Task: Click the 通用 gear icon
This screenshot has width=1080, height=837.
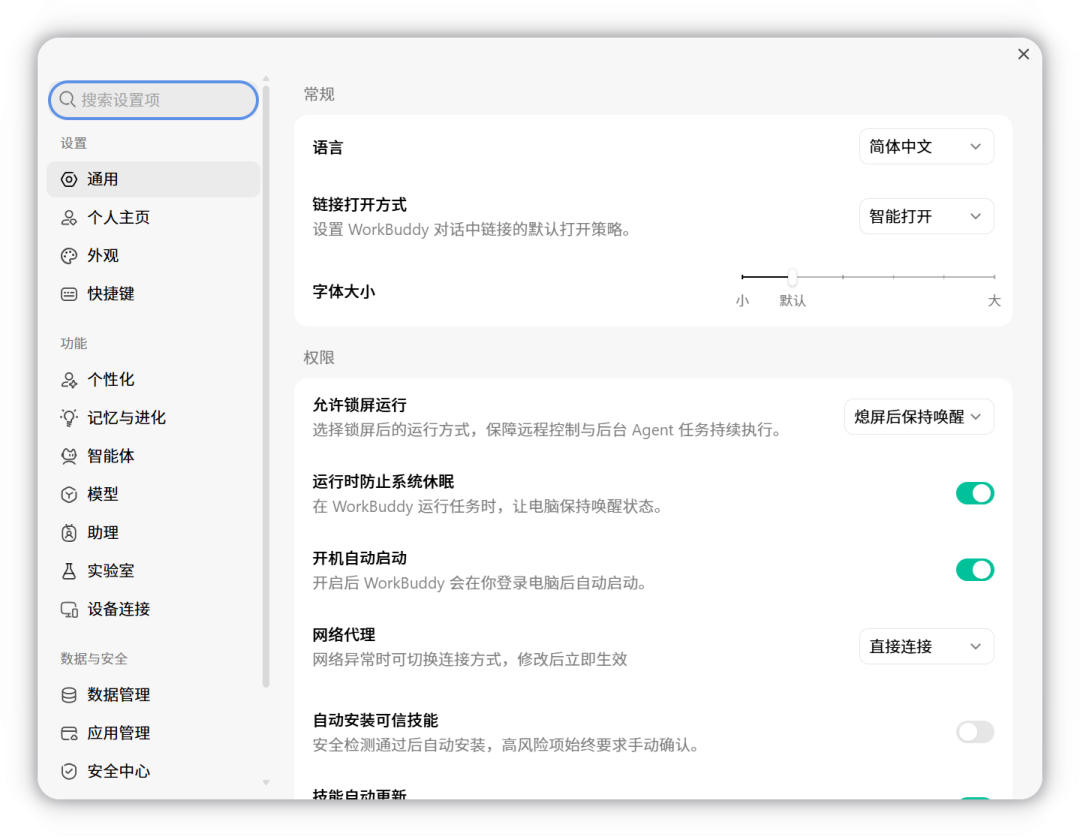Action: [69, 180]
